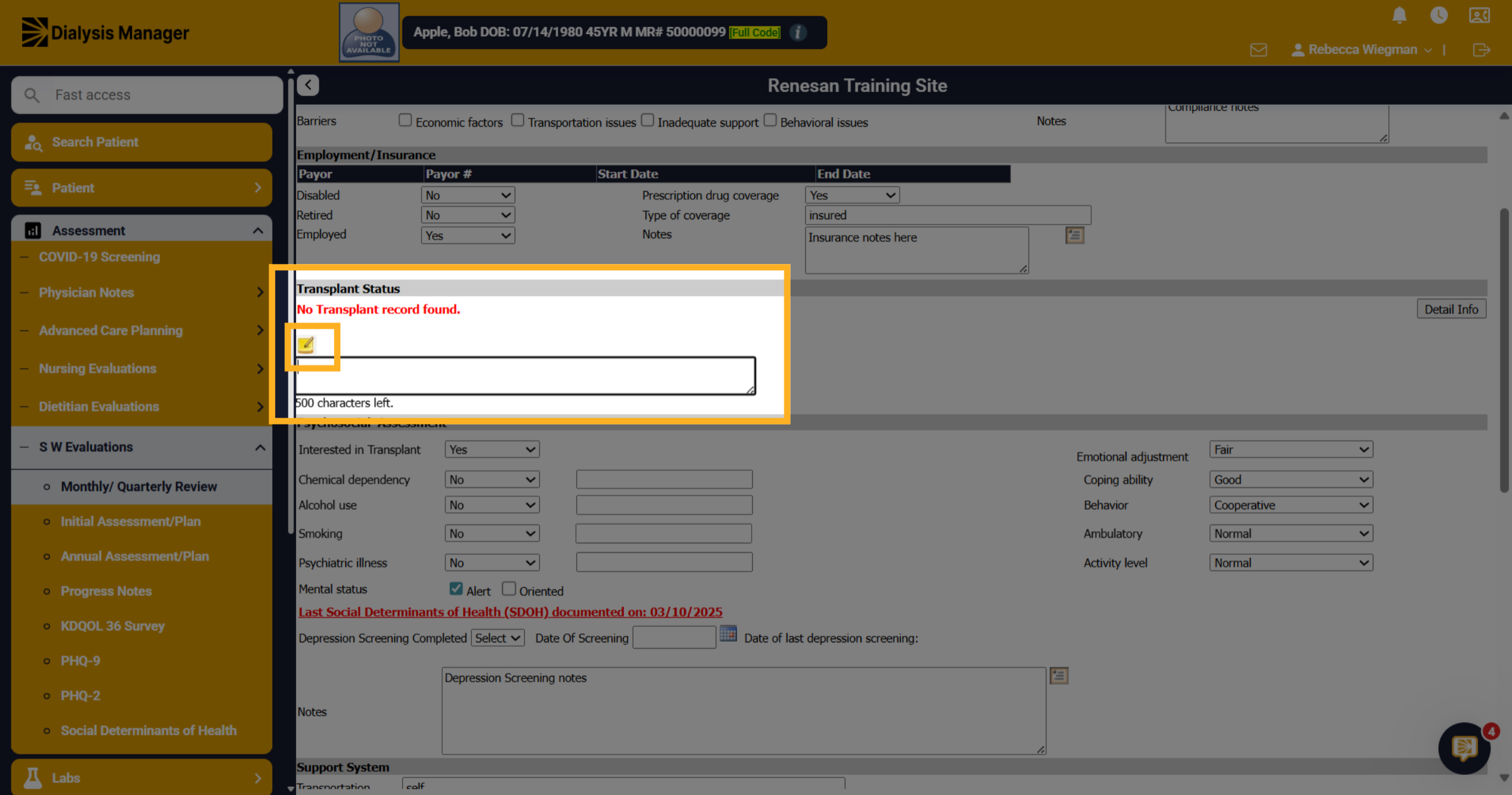The height and width of the screenshot is (795, 1512).
Task: Click the Transplant Status notes text box
Action: (525, 376)
